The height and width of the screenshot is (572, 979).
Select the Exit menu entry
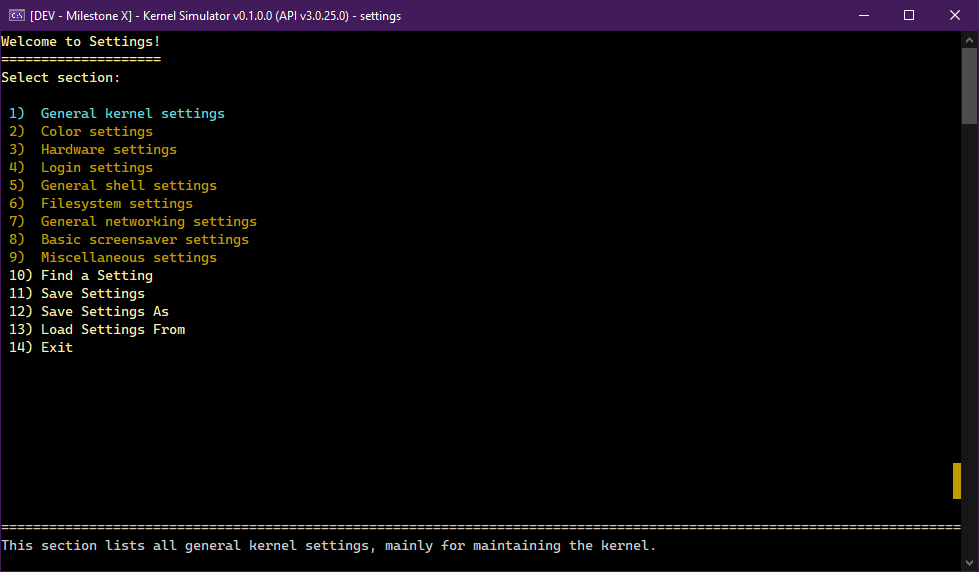coord(56,348)
